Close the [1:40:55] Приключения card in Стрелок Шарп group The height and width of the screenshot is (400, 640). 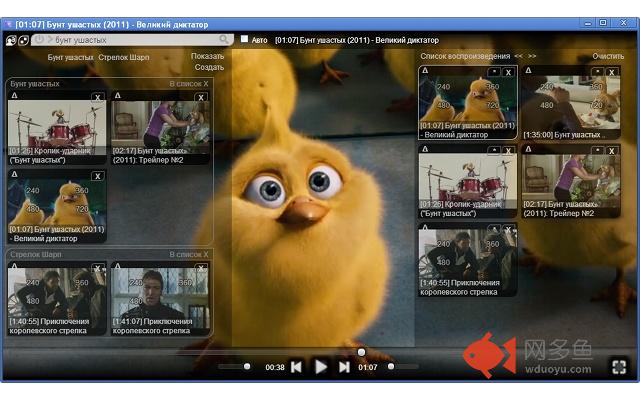tap(98, 268)
